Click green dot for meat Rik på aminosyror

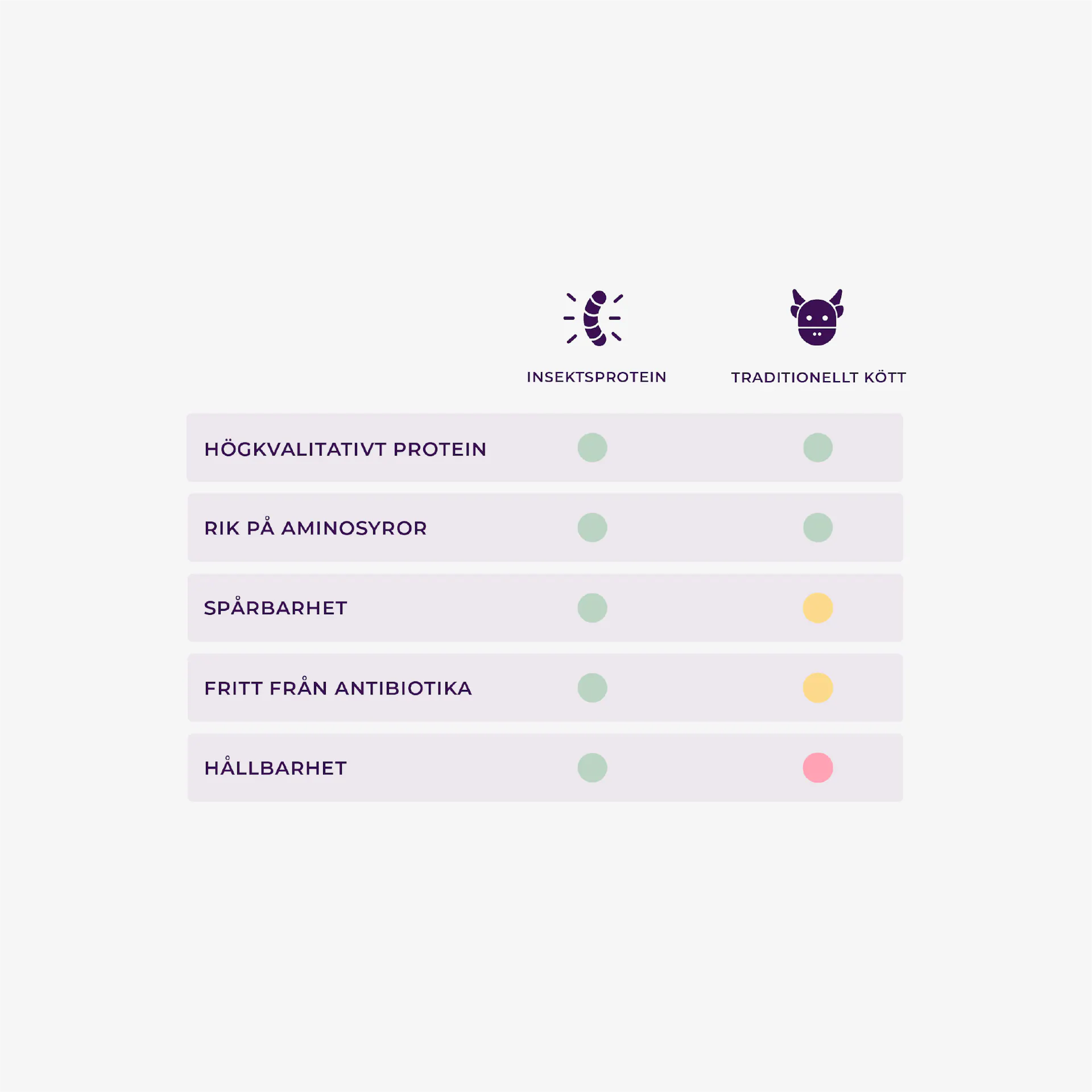point(818,527)
